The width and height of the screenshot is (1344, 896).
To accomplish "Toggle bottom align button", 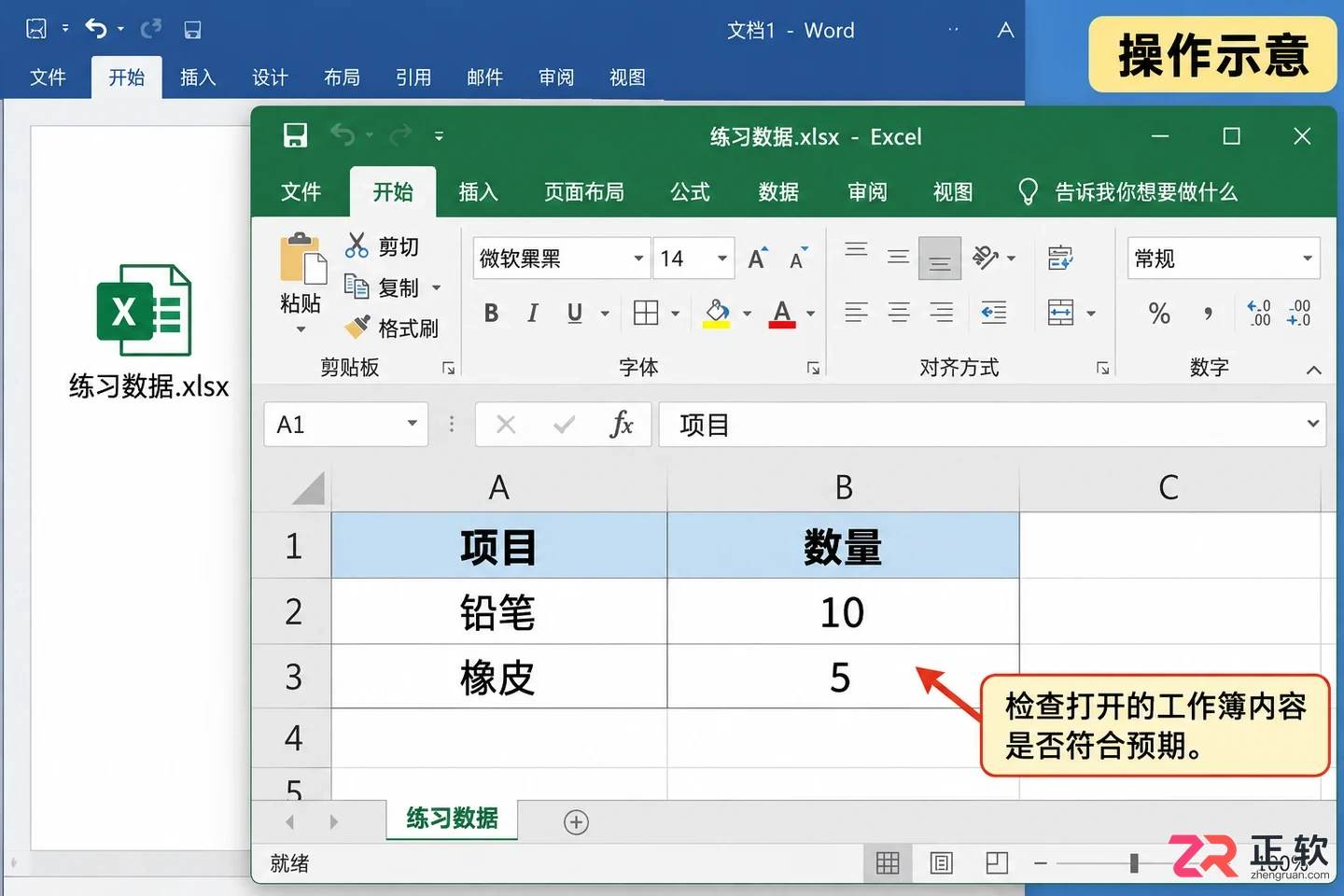I will tap(940, 259).
